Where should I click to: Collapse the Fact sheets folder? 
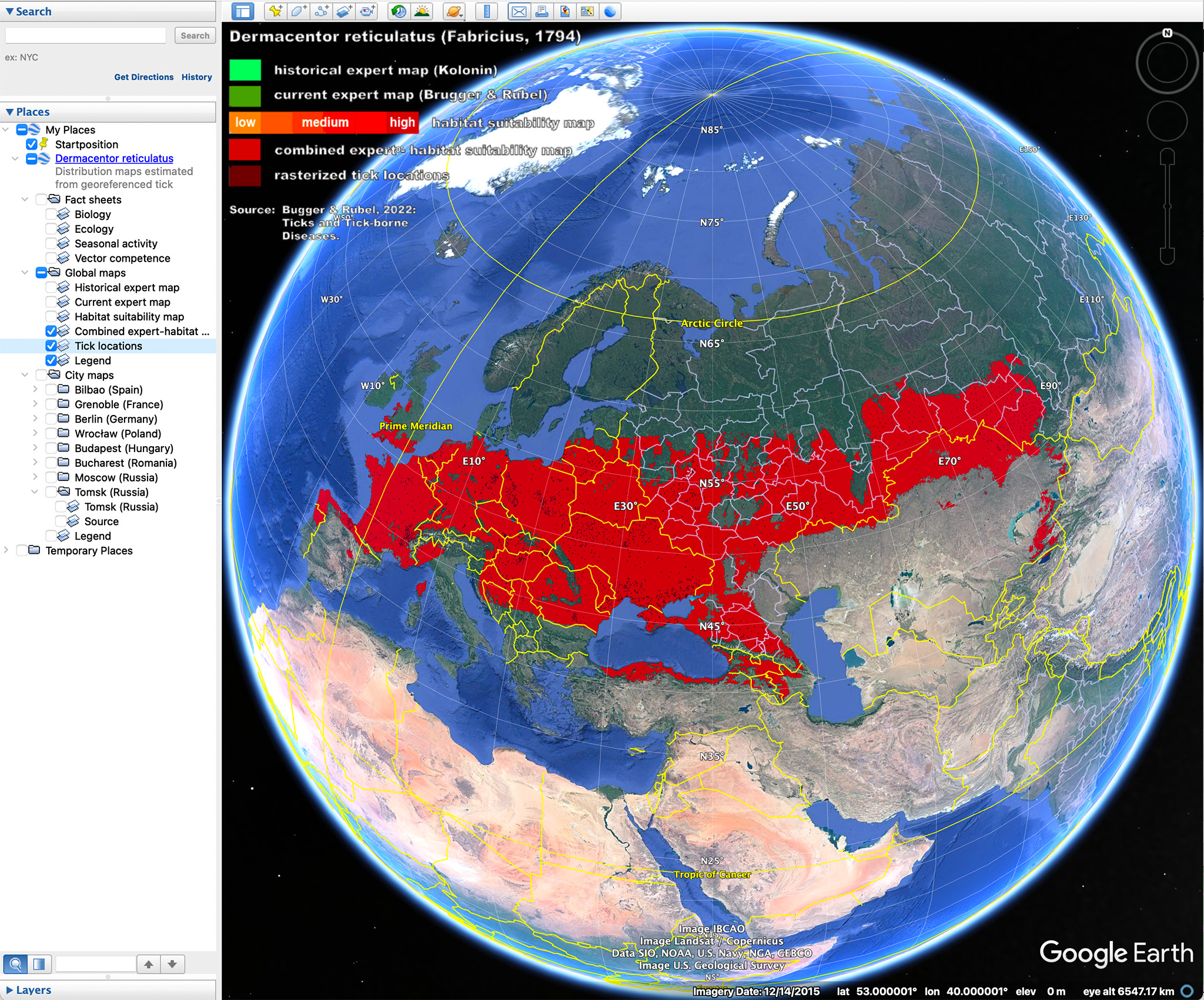click(25, 199)
